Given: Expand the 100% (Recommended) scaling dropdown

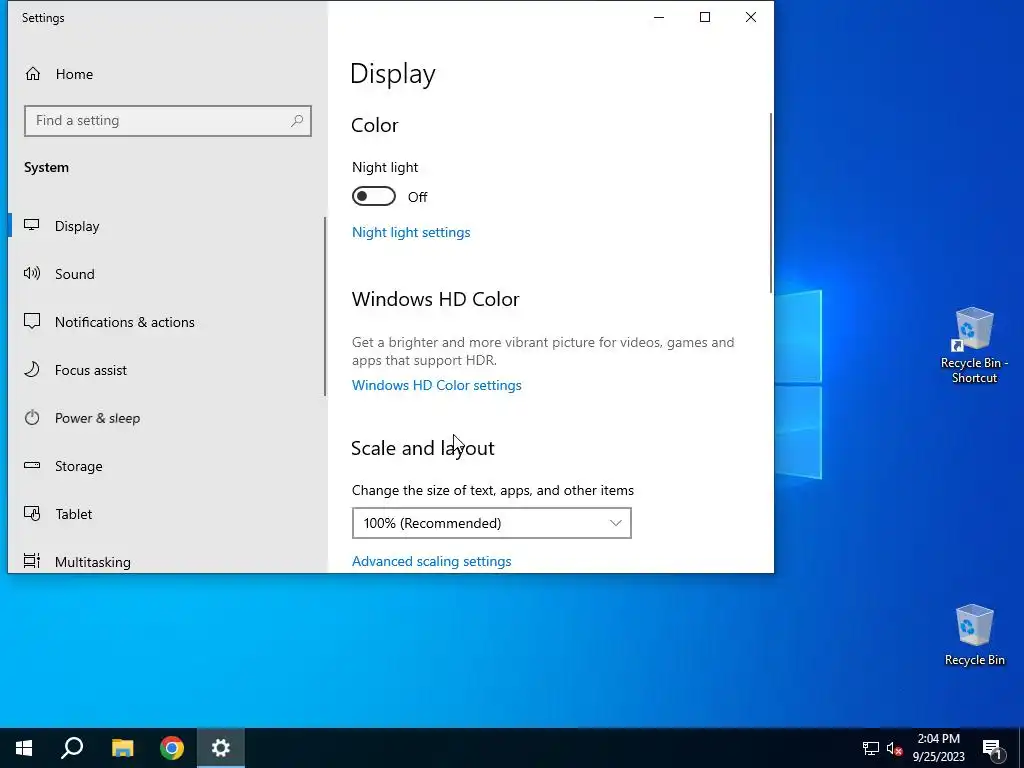Looking at the screenshot, I should 492,523.
